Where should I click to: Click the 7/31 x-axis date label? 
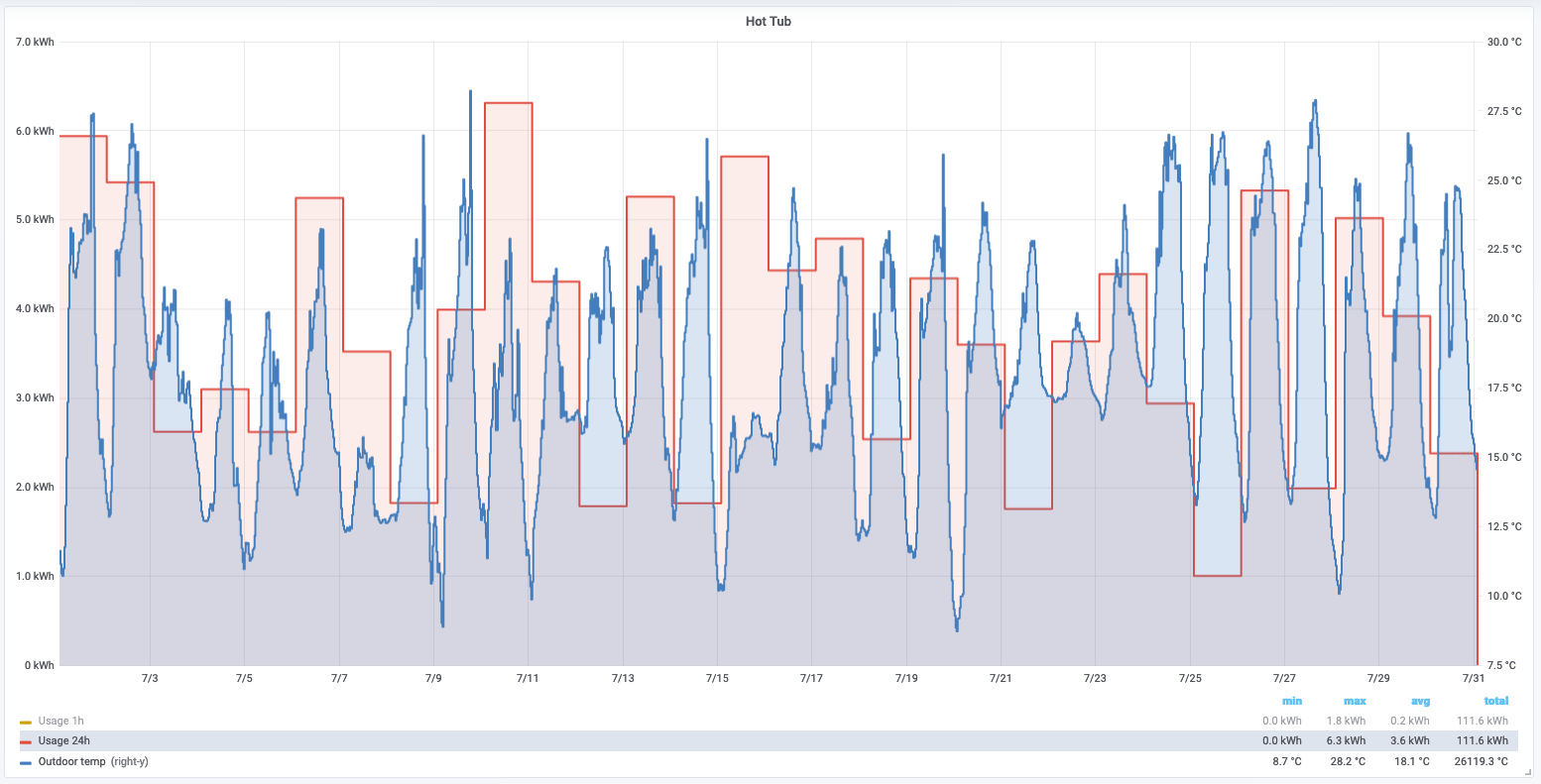[x=1473, y=678]
